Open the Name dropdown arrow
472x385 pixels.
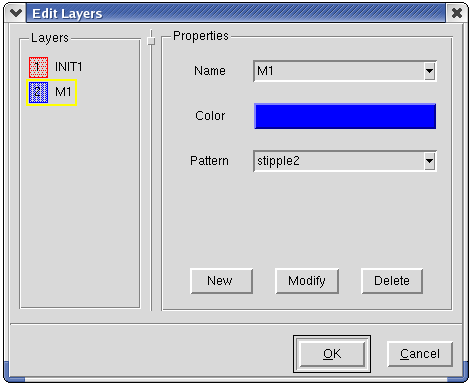tap(429, 71)
